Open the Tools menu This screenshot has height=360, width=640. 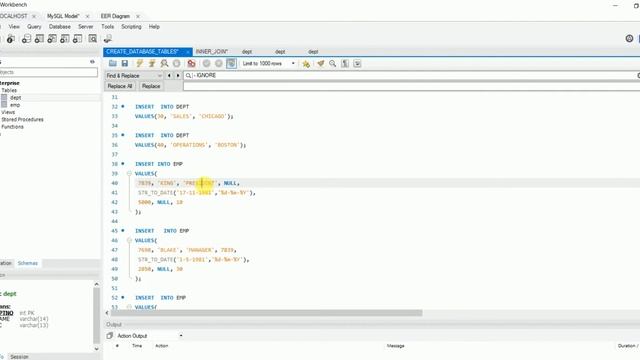107,27
